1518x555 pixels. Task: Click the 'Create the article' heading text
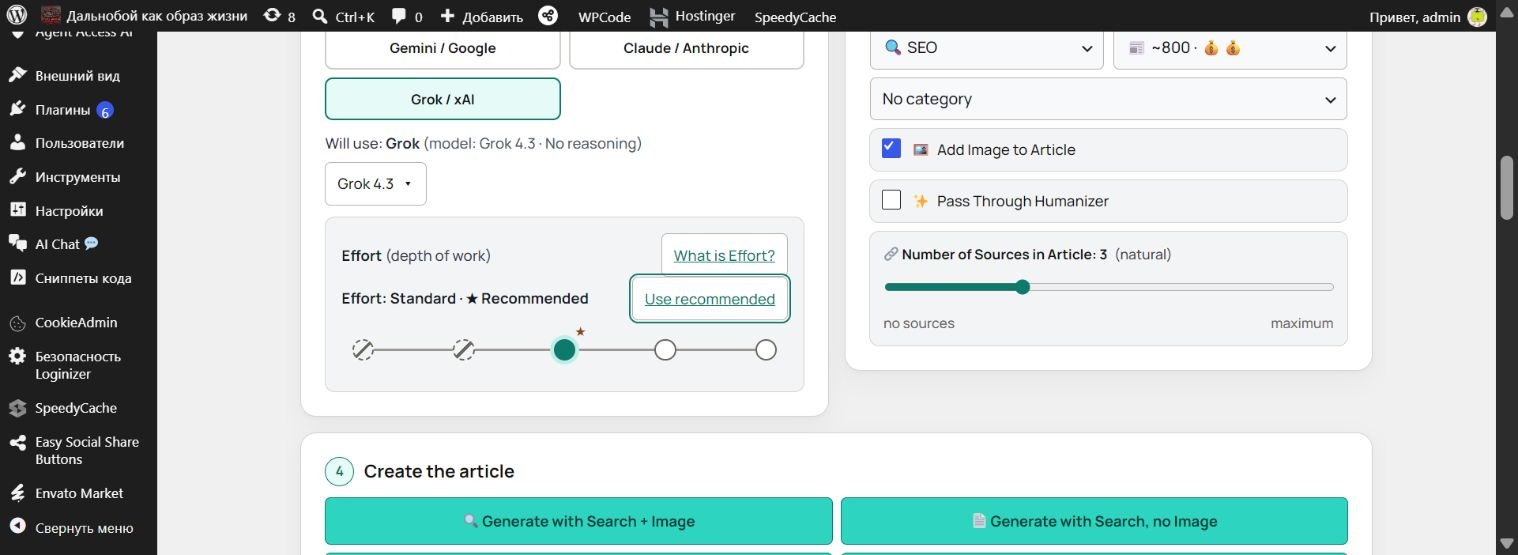[439, 471]
